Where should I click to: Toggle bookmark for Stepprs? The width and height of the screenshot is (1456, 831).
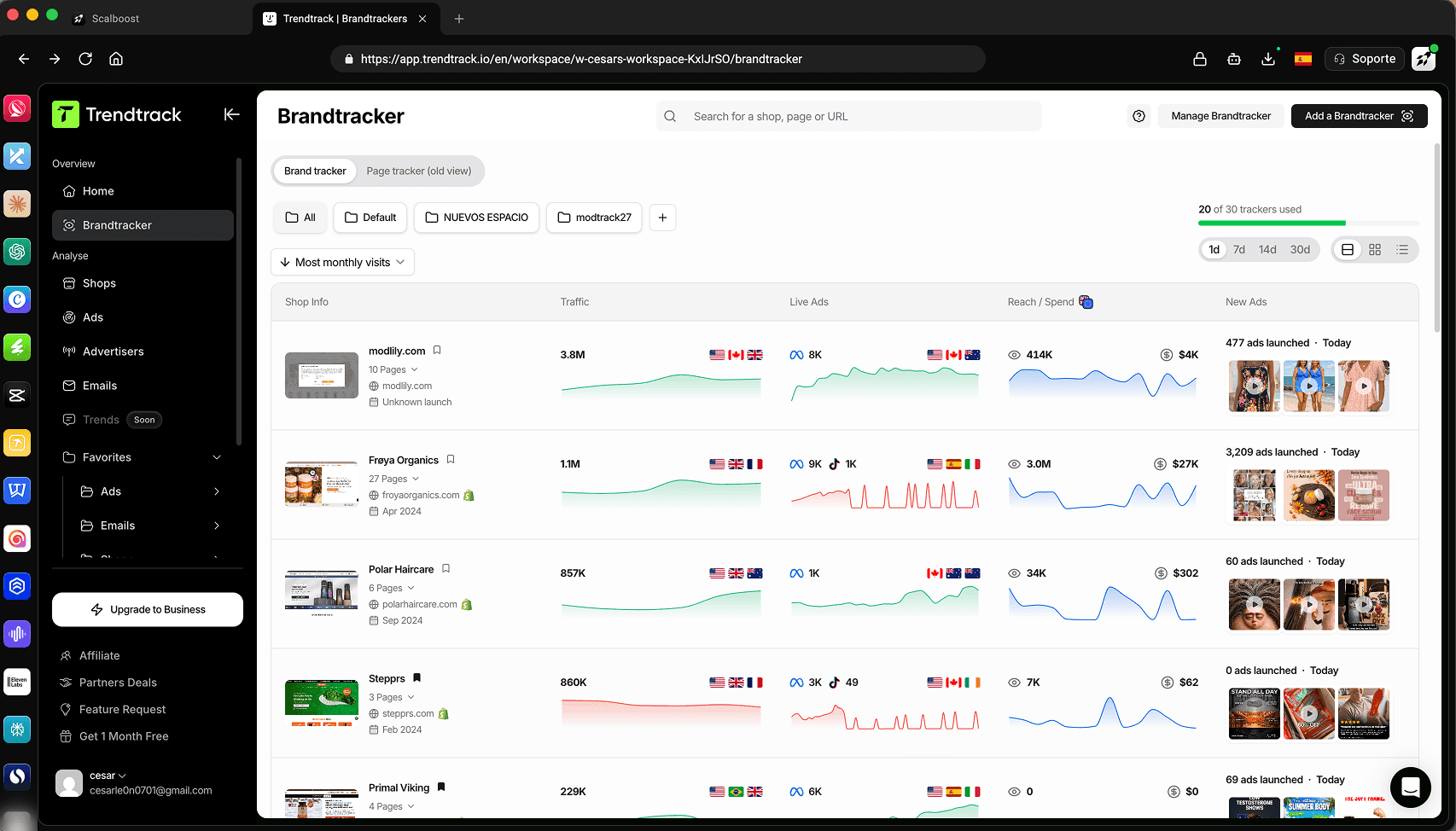point(416,678)
